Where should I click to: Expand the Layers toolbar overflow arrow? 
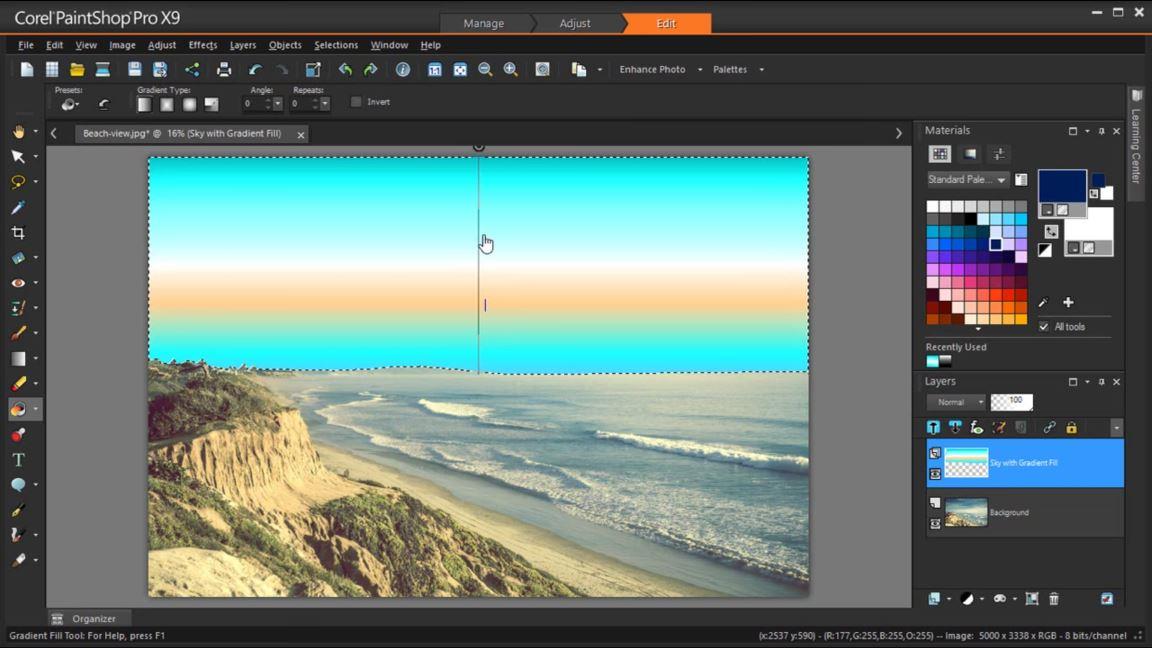pos(1117,428)
